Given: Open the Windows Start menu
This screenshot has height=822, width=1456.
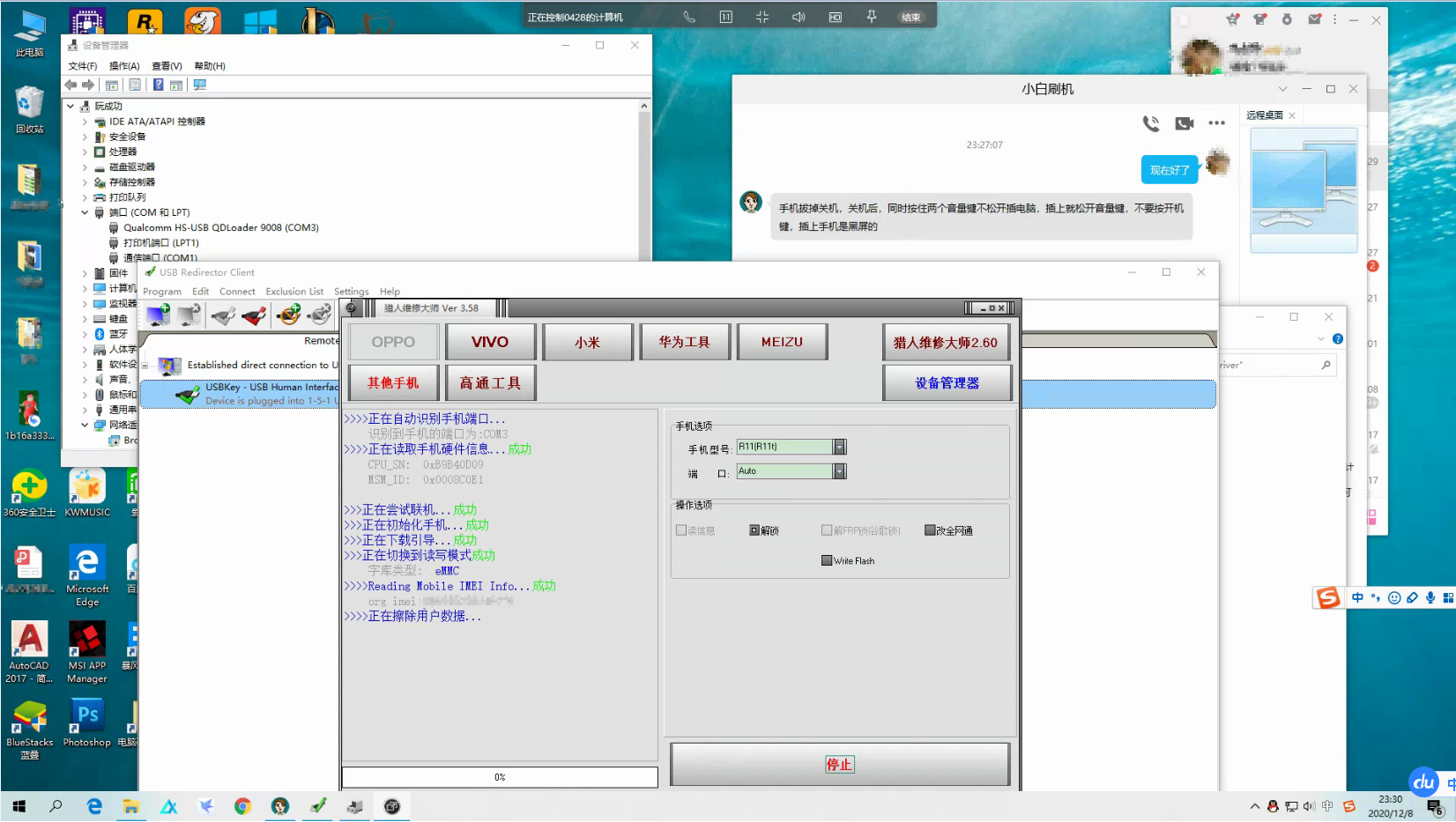Looking at the screenshot, I should click(19, 806).
